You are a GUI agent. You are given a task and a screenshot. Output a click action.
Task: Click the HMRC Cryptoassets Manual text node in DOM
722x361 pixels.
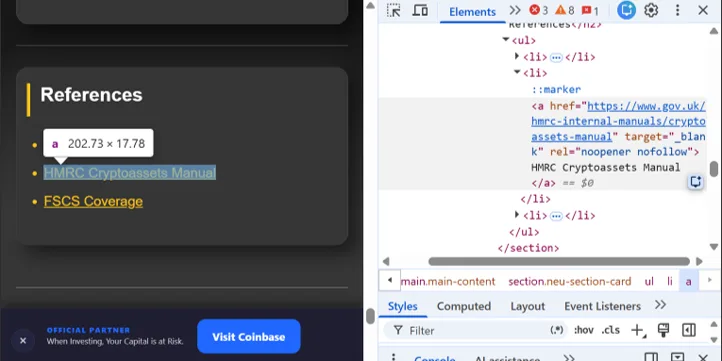click(x=605, y=167)
